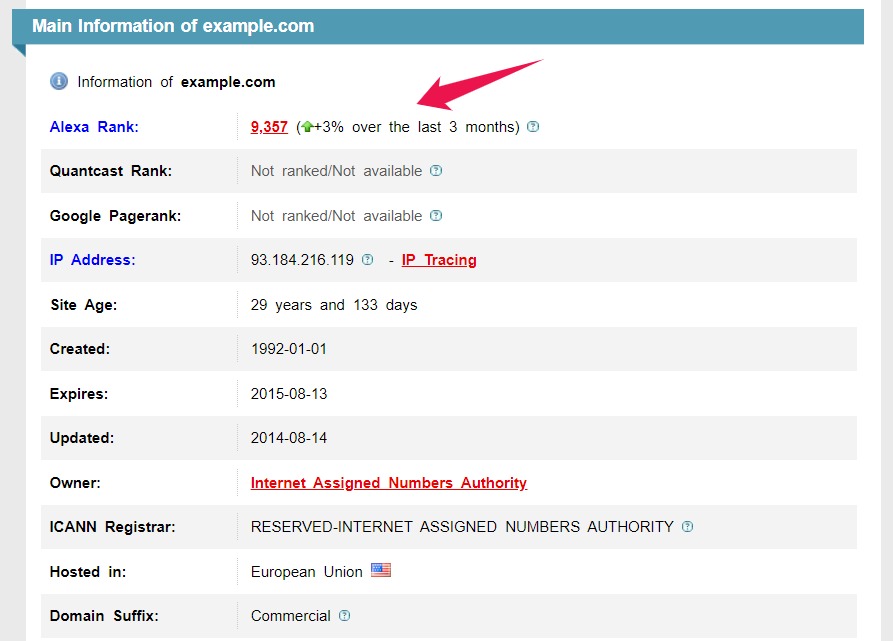This screenshot has width=893, height=641.
Task: Click the flag icon next to European Union
Action: (381, 570)
